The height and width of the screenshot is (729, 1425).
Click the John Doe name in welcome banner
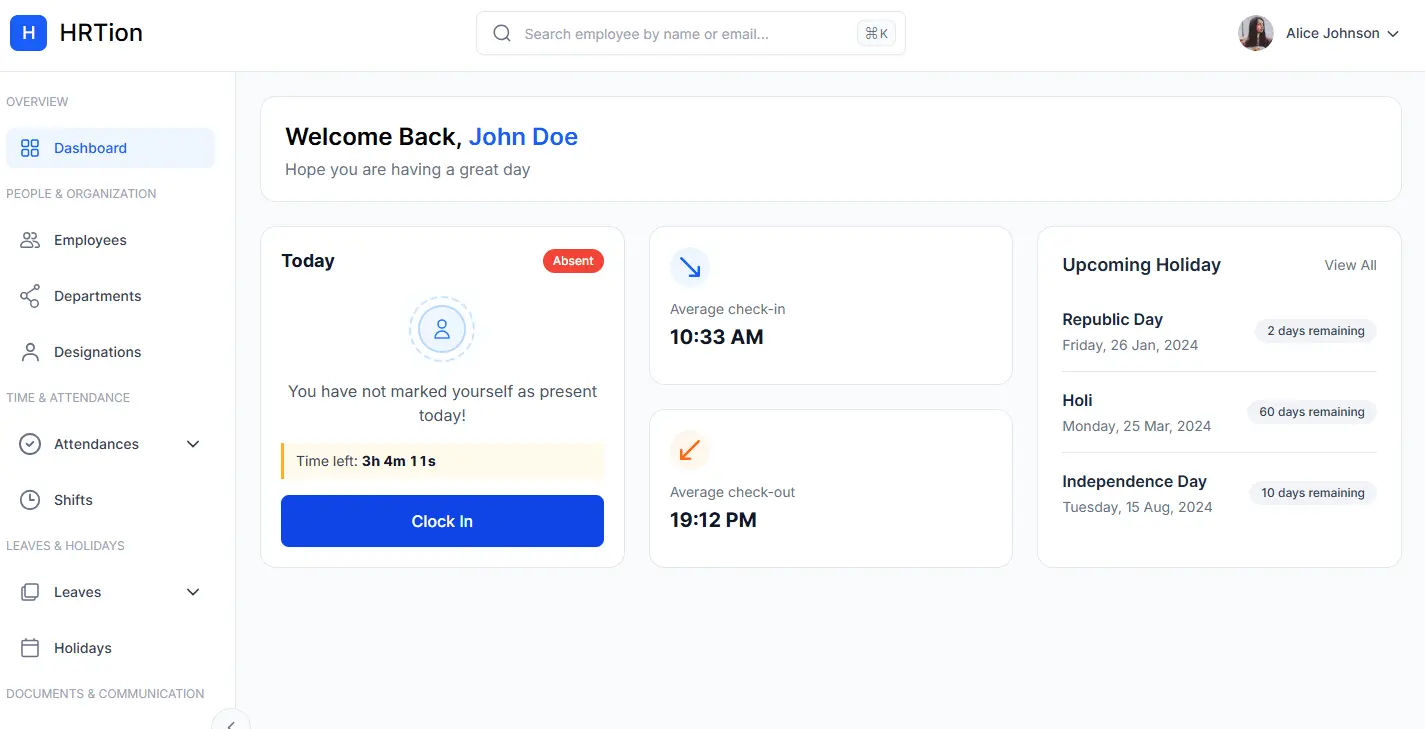(x=523, y=137)
